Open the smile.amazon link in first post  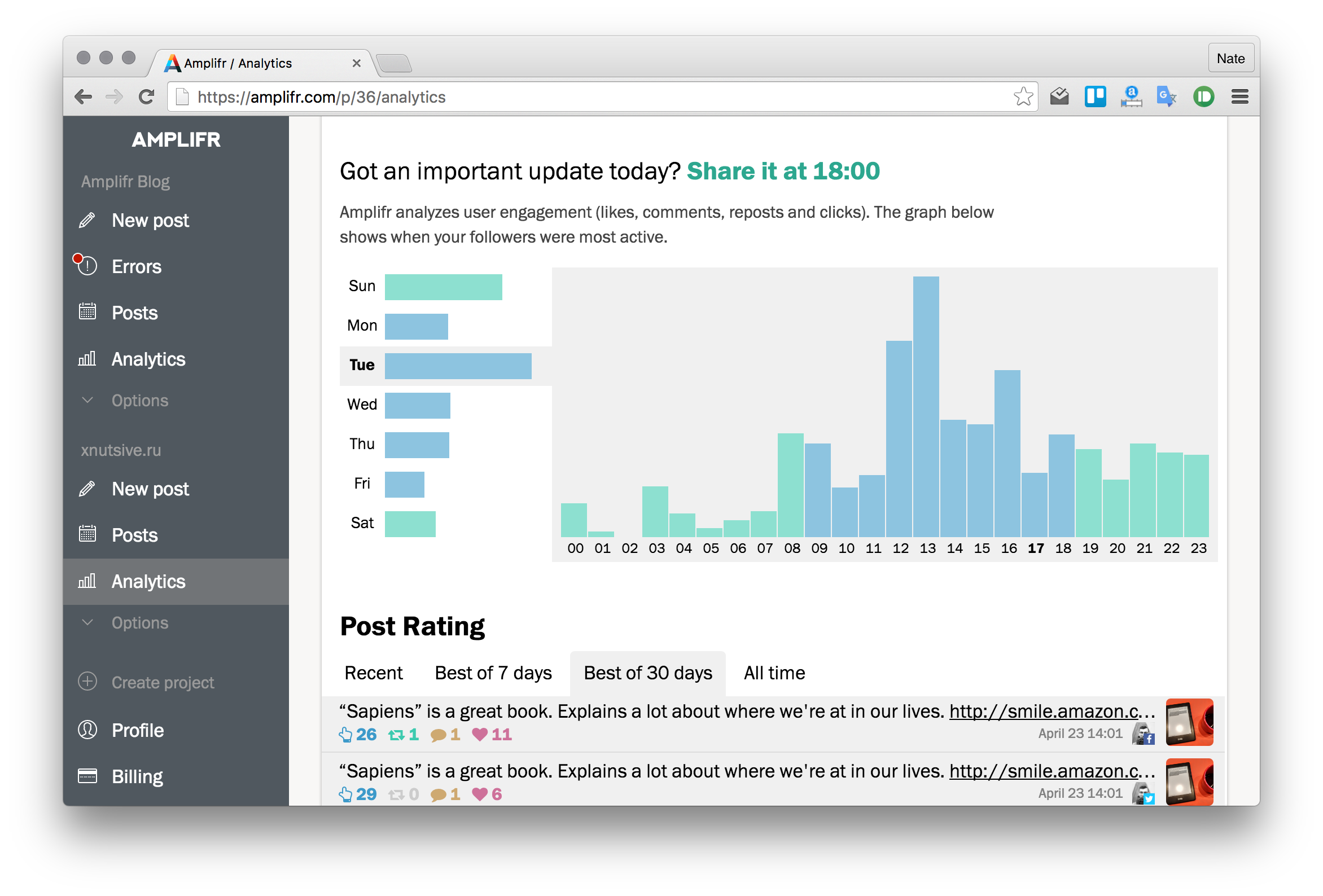[x=1051, y=711]
